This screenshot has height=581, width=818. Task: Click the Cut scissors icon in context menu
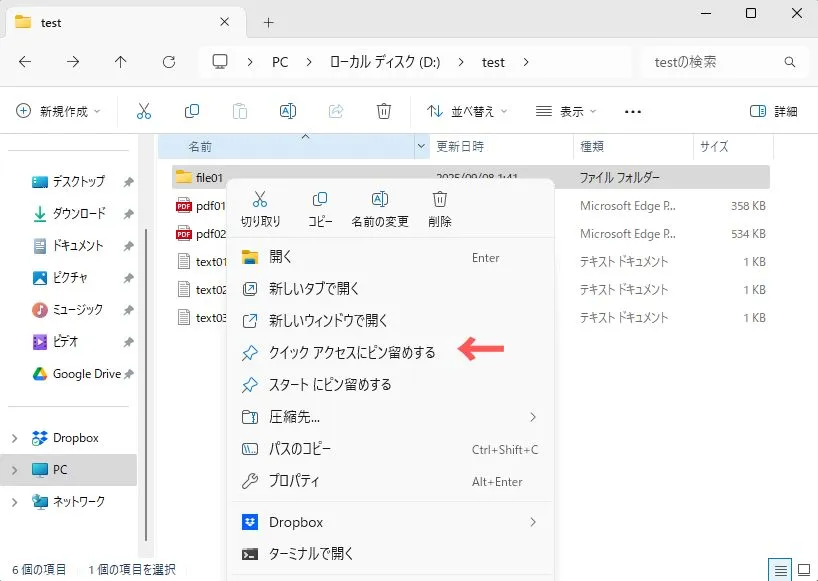point(260,200)
